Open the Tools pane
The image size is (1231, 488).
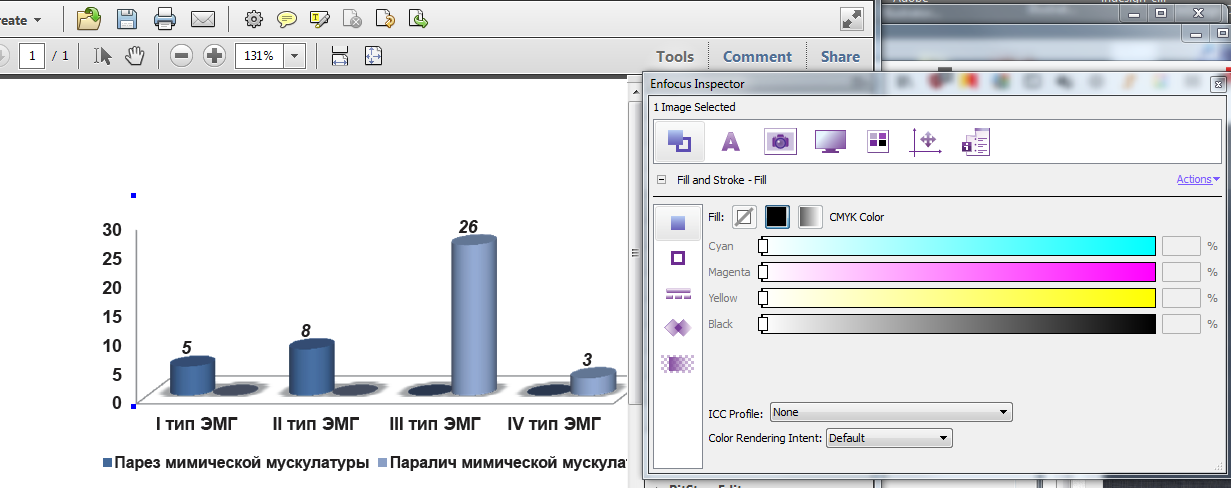coord(675,57)
